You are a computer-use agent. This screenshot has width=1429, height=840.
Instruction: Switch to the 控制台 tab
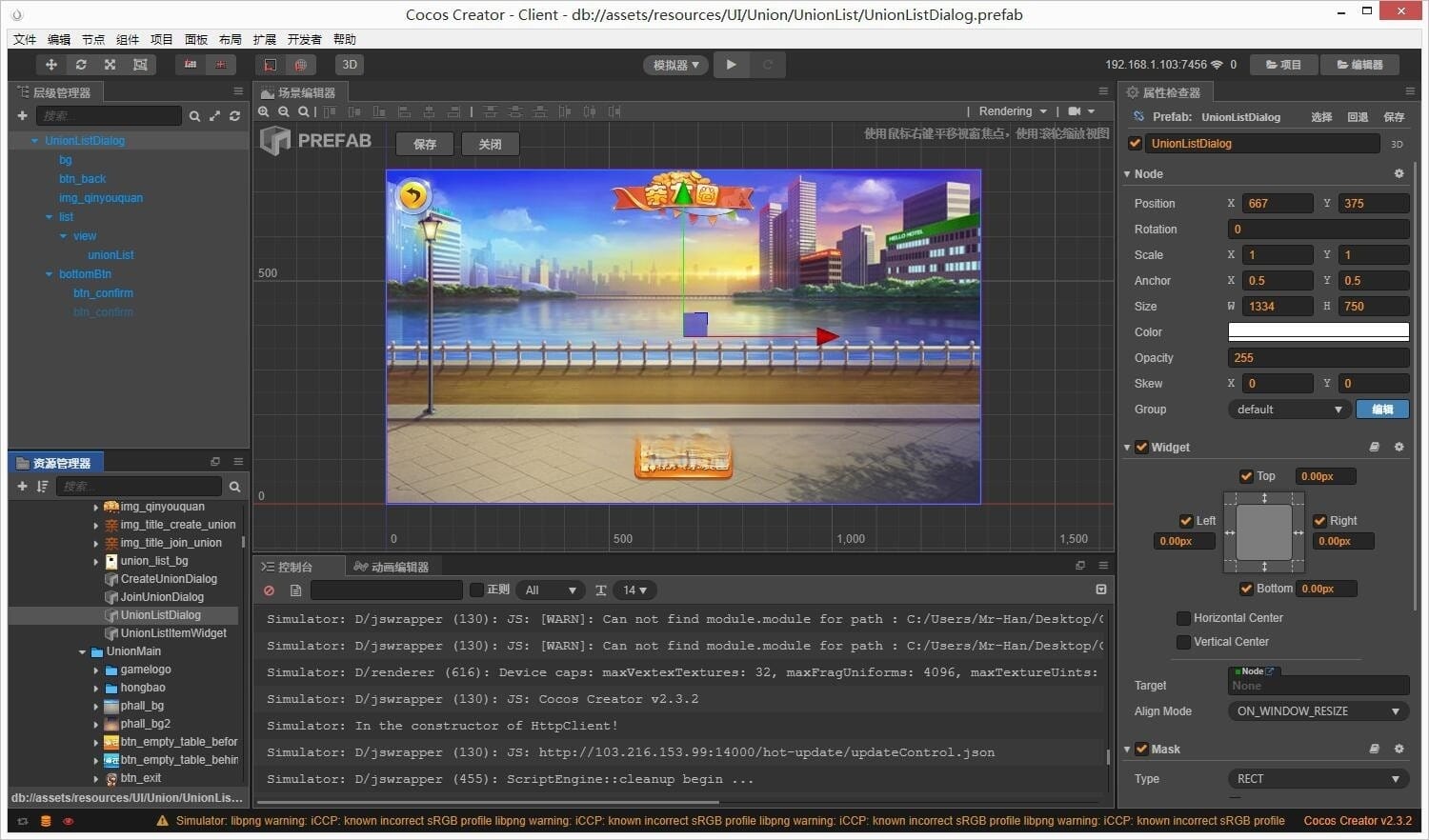click(x=287, y=567)
